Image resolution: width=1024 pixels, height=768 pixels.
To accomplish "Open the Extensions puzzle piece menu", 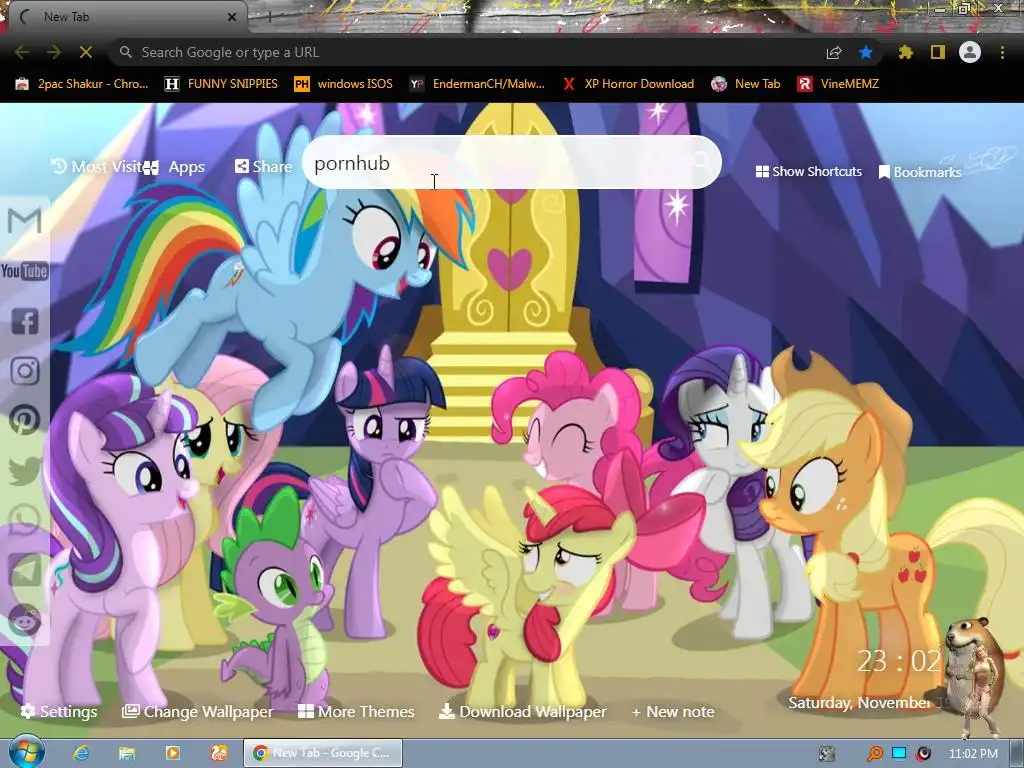I will click(x=906, y=52).
